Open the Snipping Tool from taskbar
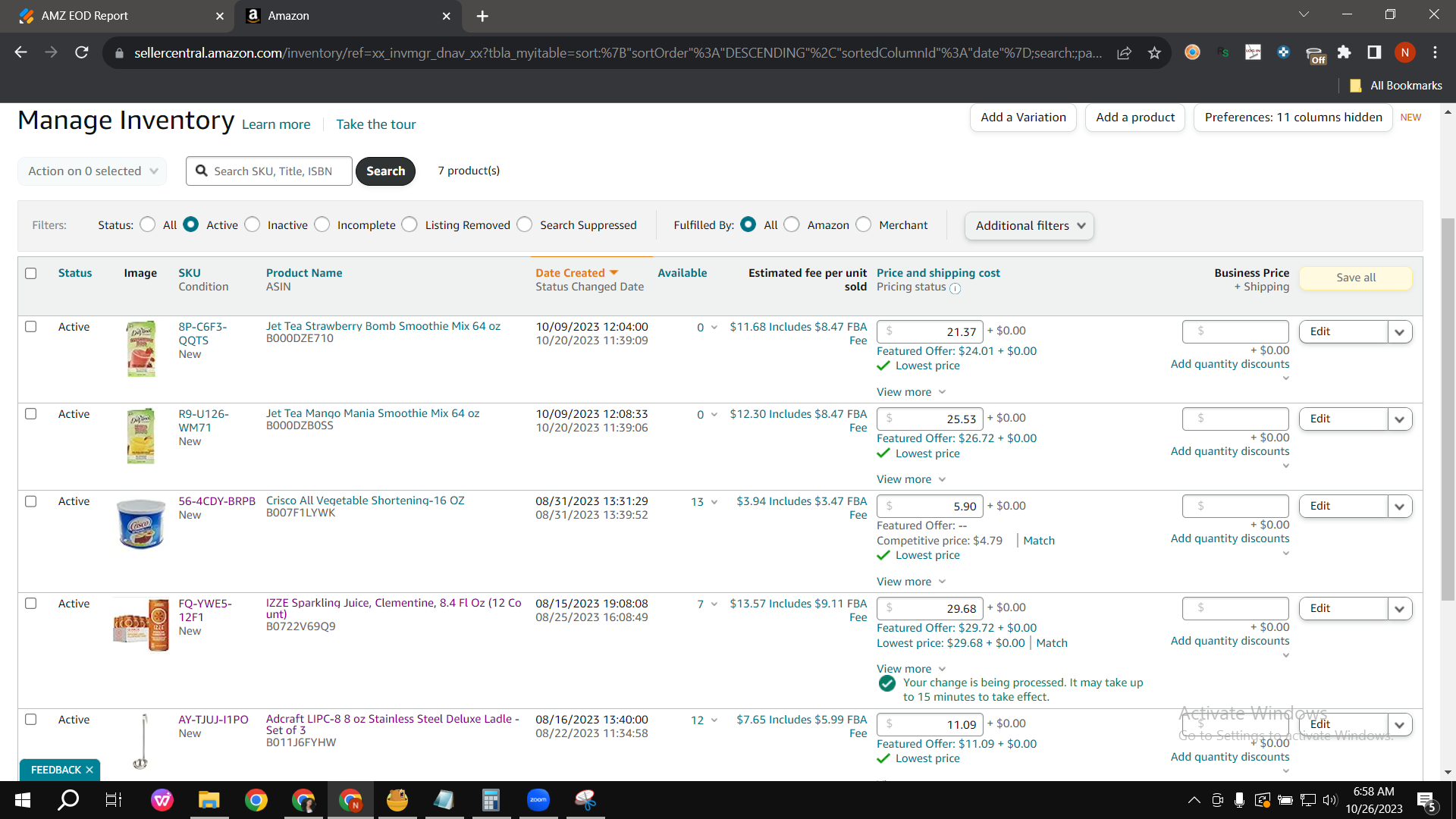The width and height of the screenshot is (1456, 819). [x=585, y=800]
